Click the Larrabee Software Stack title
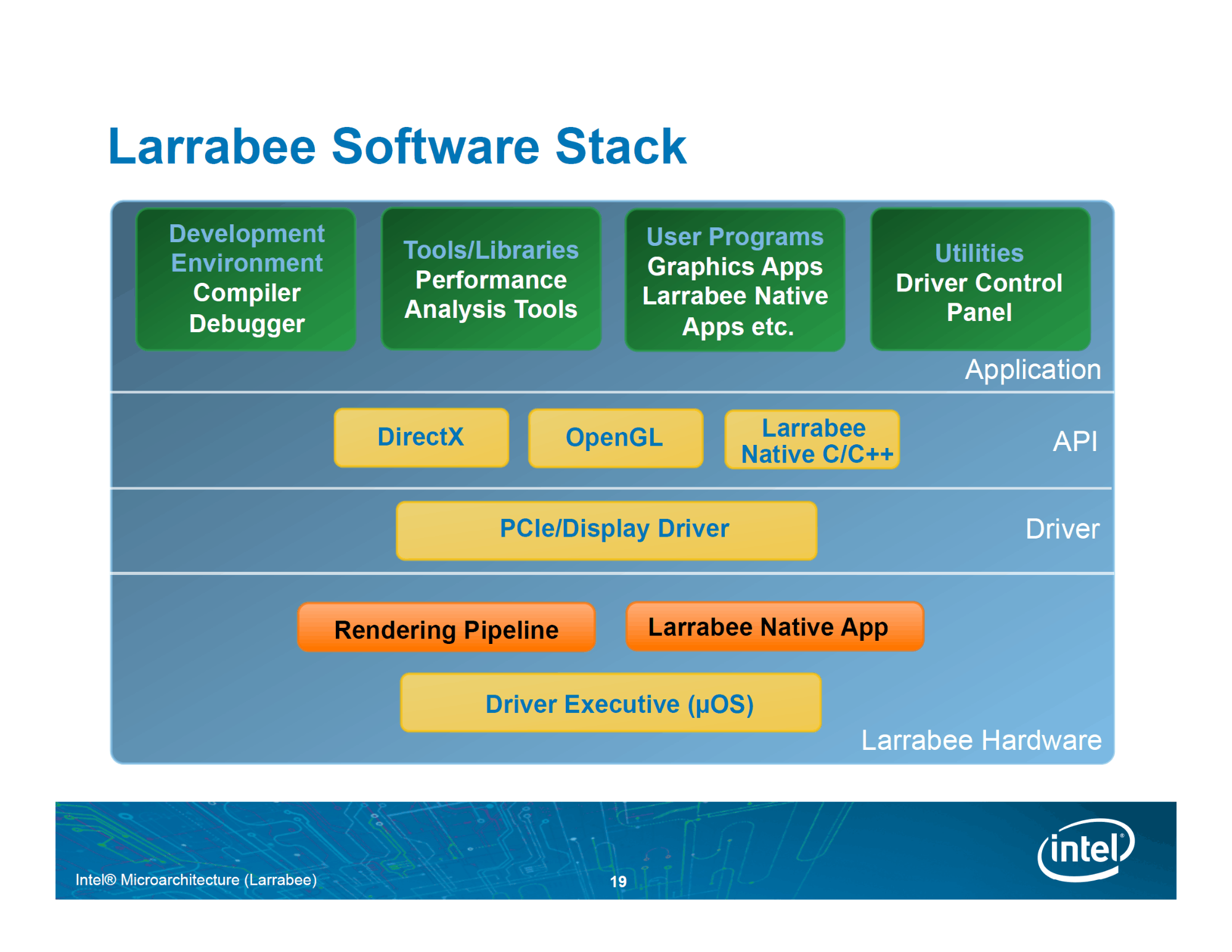Image resolution: width=1232 pixels, height=952 pixels. (397, 147)
